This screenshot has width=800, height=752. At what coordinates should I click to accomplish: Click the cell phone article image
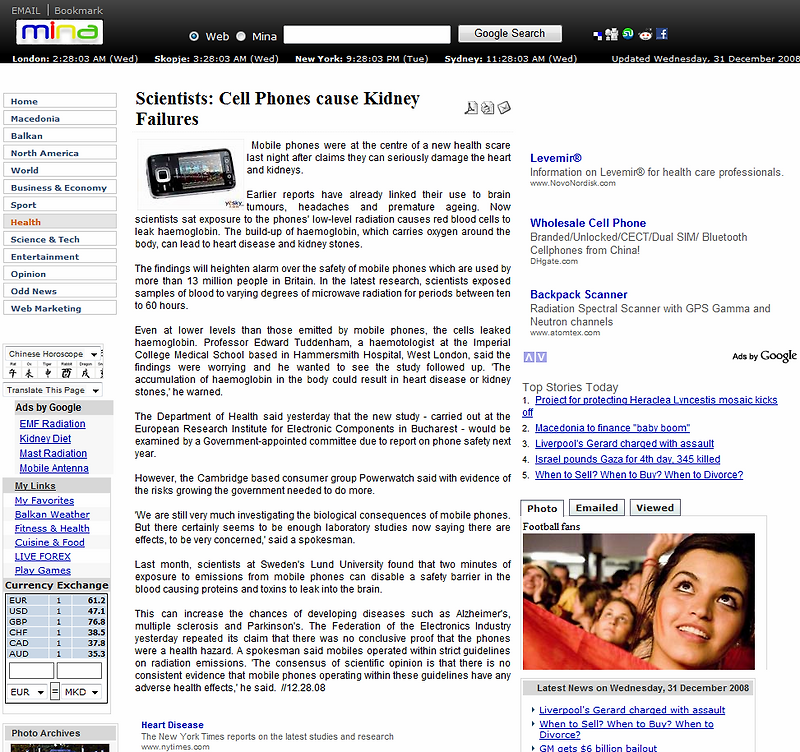(191, 173)
